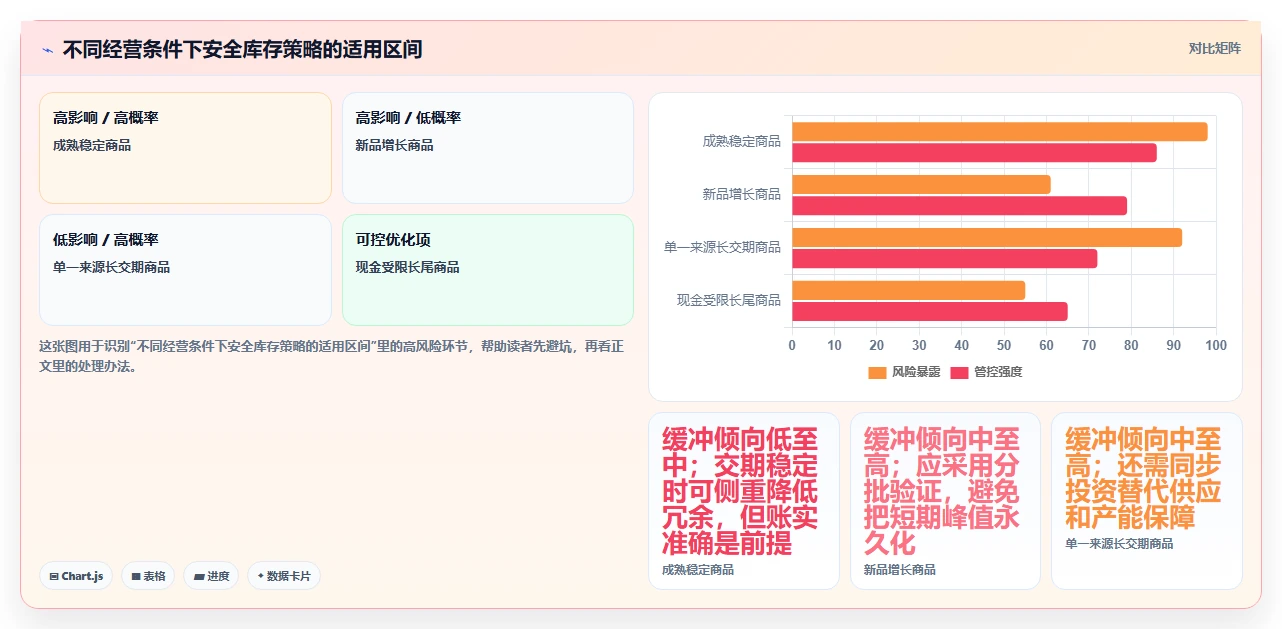Screen dimensions: 1282x629
Task: Click the chart axis label 现金受限长尾商品
Action: click(x=729, y=300)
